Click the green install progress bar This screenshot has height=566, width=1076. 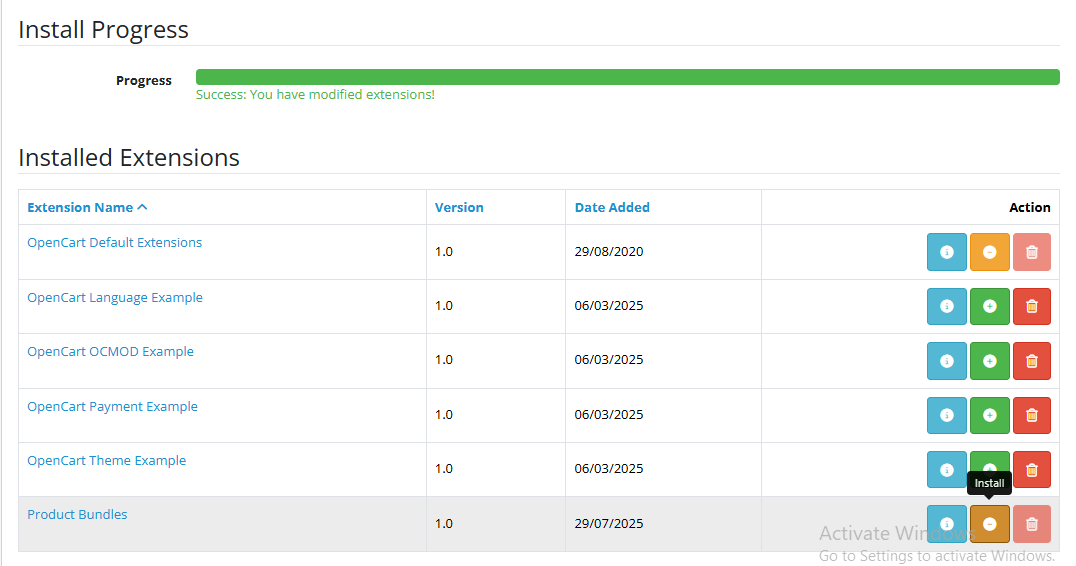(627, 77)
